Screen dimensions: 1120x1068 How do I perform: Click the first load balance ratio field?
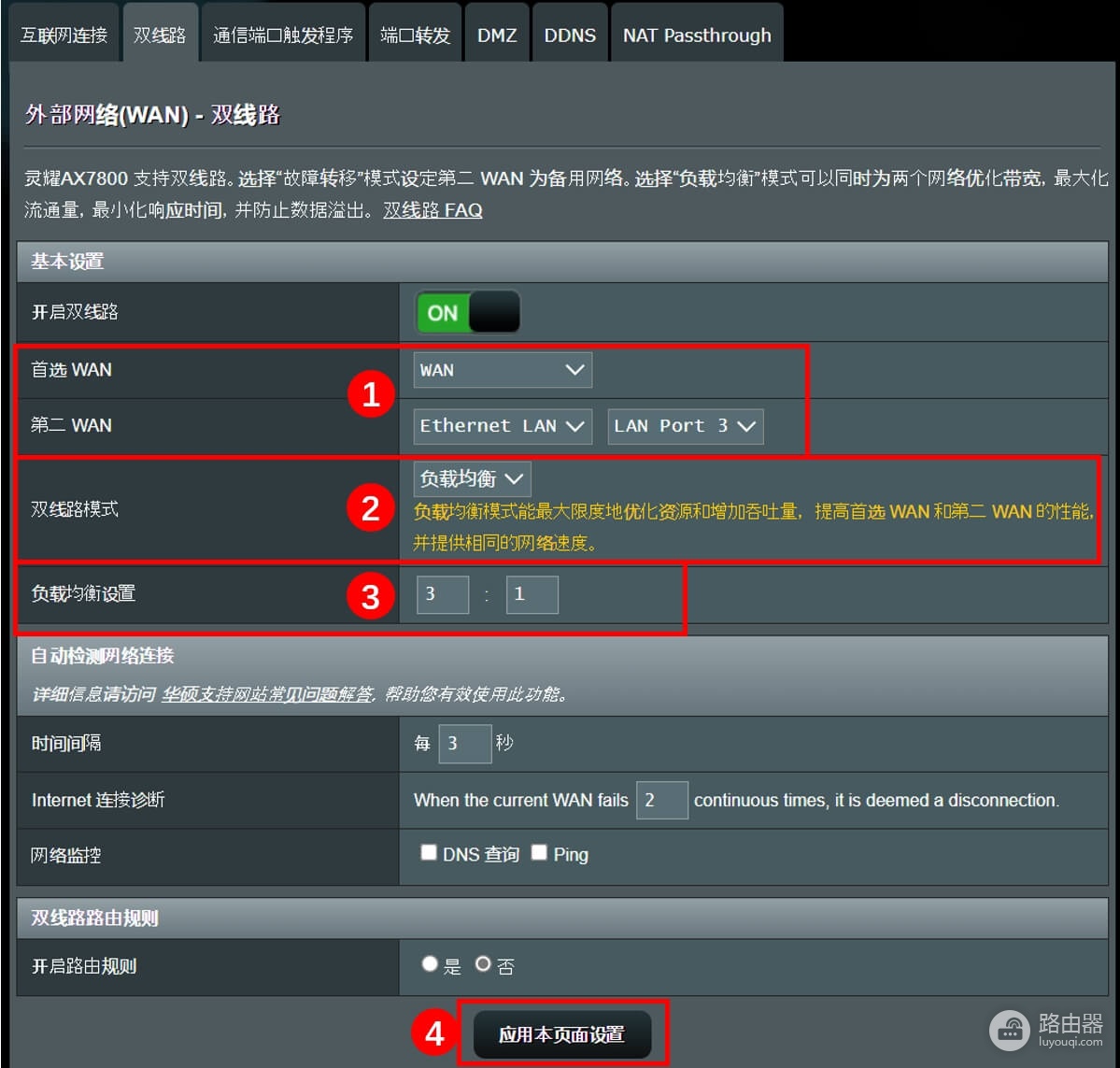pos(443,594)
